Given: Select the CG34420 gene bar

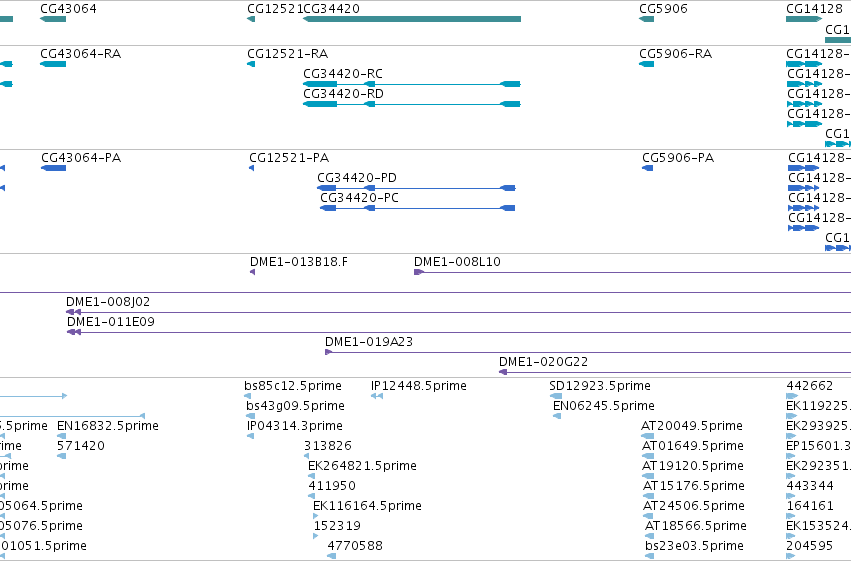Looking at the screenshot, I should pos(412,19).
